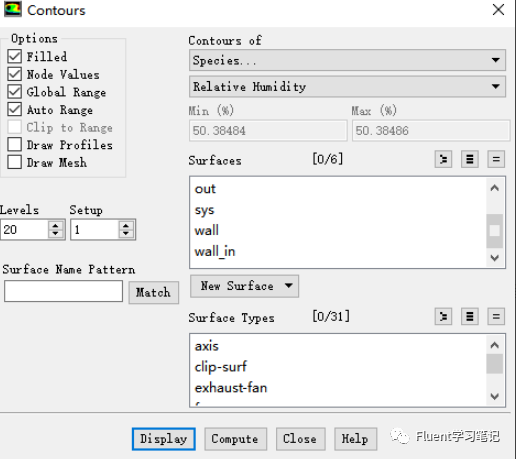
Task: Click the Compute button
Action: (x=235, y=439)
